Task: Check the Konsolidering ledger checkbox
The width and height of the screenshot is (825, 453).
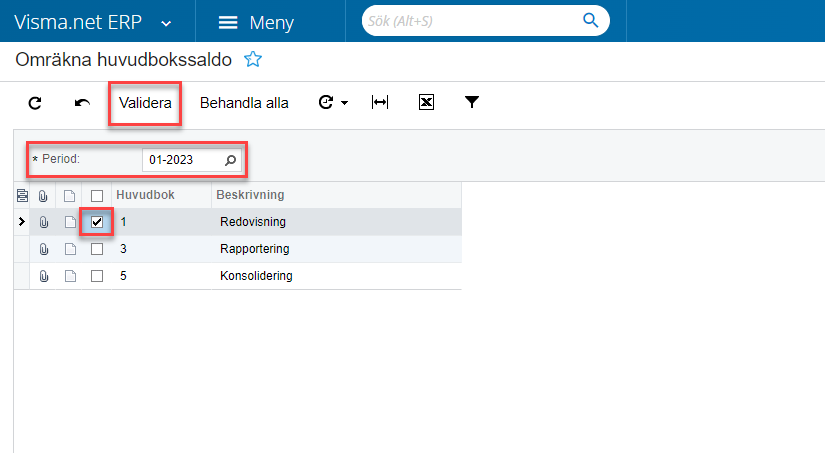Action: 97,276
